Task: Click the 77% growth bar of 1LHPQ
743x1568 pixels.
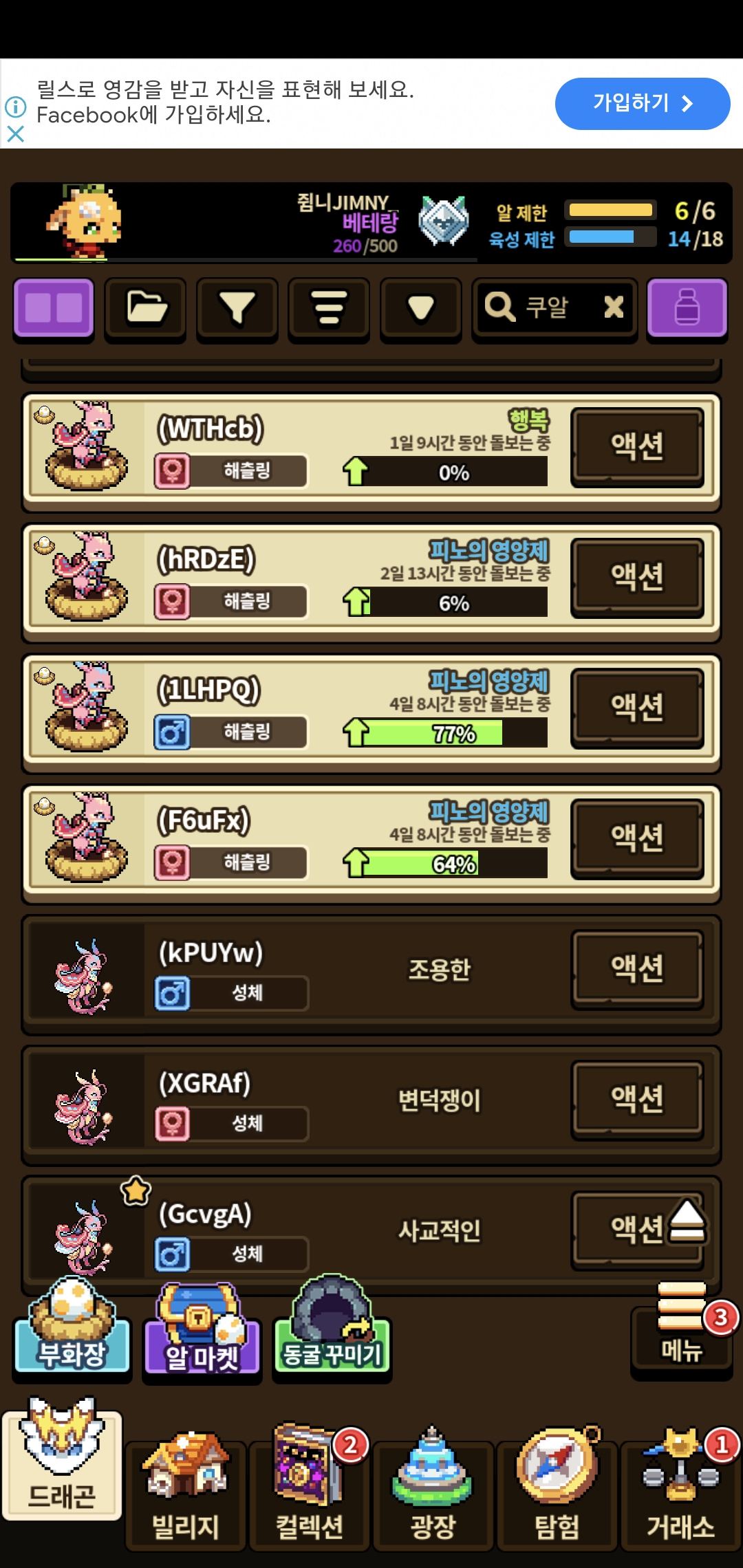Action: tap(454, 733)
